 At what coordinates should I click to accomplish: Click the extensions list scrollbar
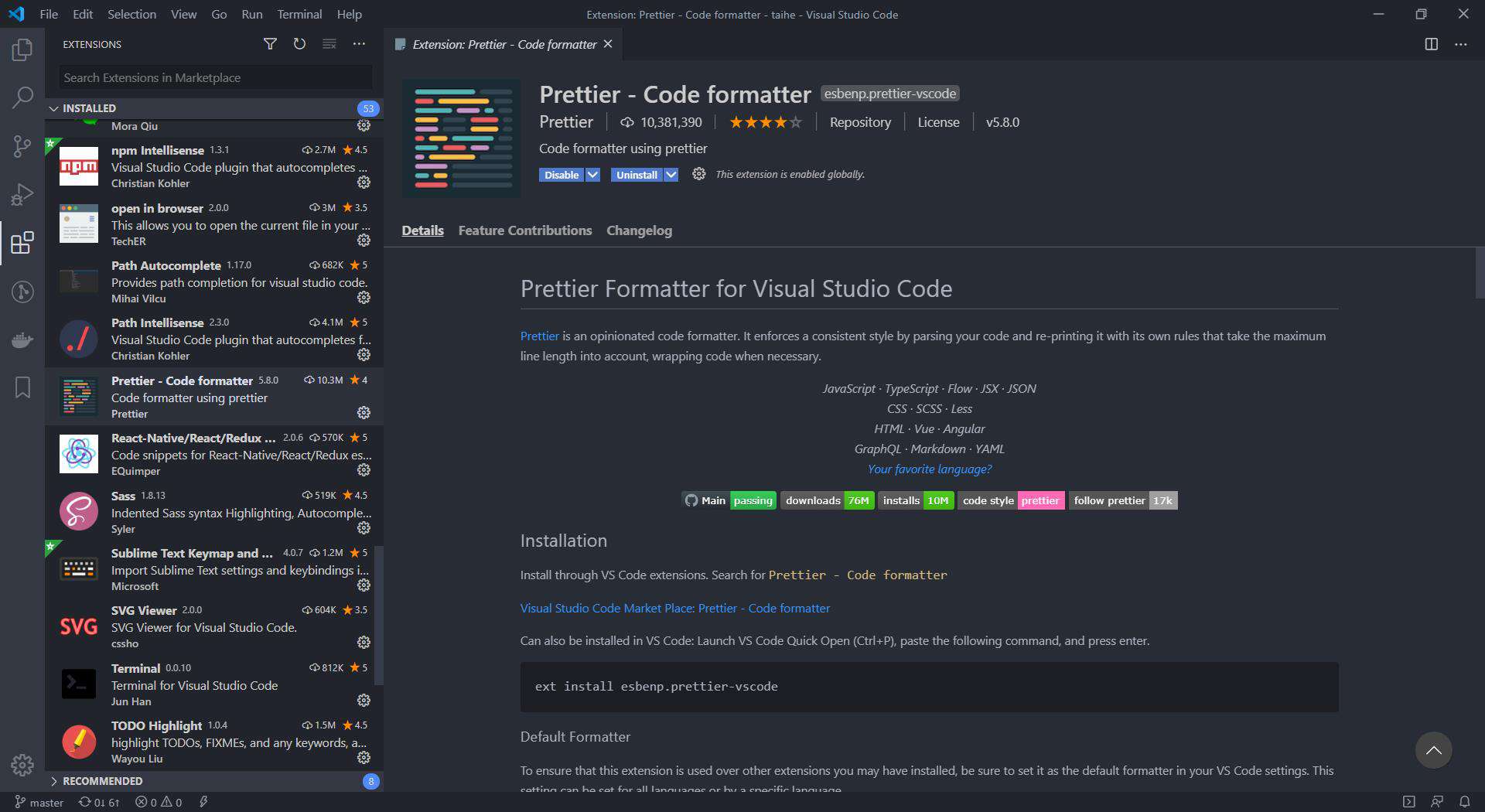(x=378, y=615)
